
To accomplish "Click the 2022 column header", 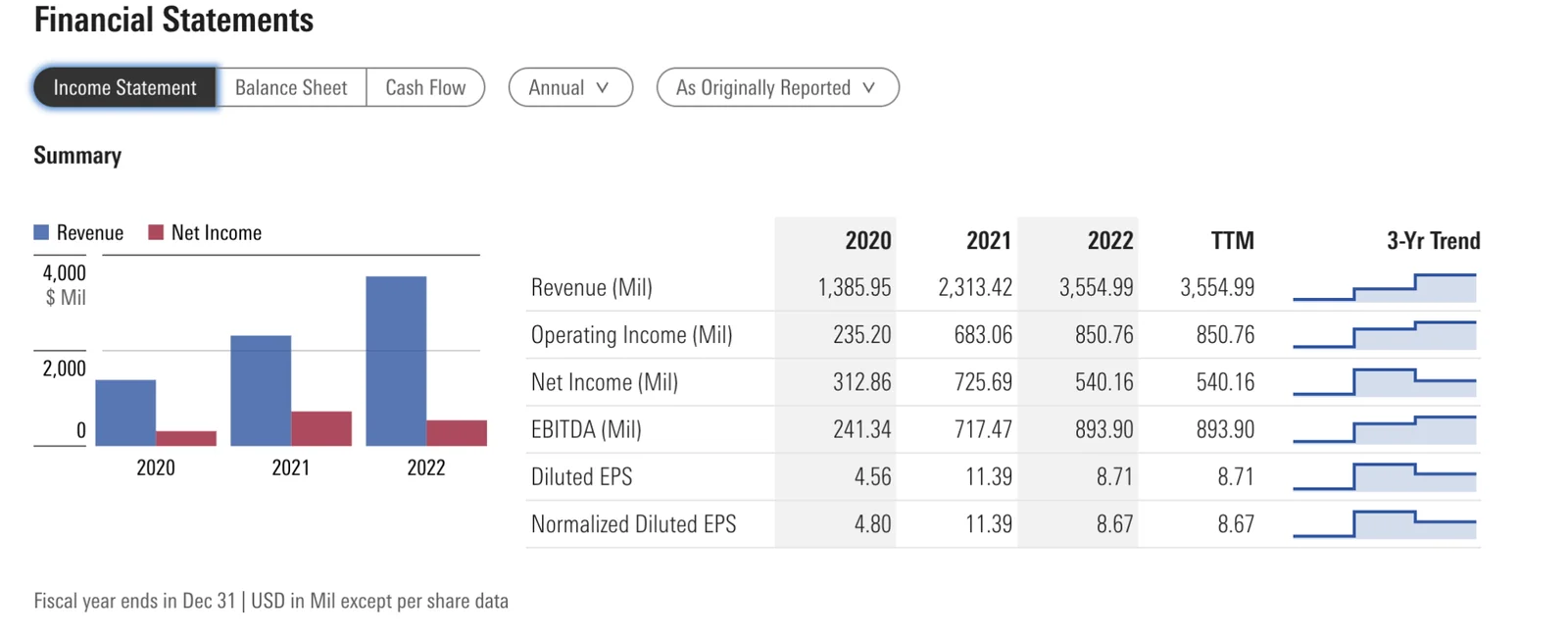I will coord(1109,240).
